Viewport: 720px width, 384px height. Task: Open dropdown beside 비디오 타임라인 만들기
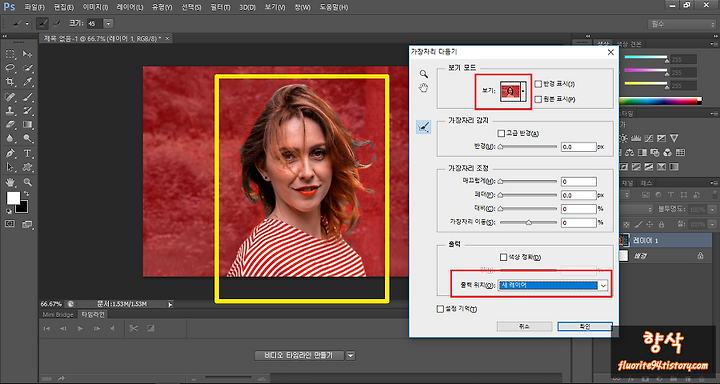click(x=351, y=355)
